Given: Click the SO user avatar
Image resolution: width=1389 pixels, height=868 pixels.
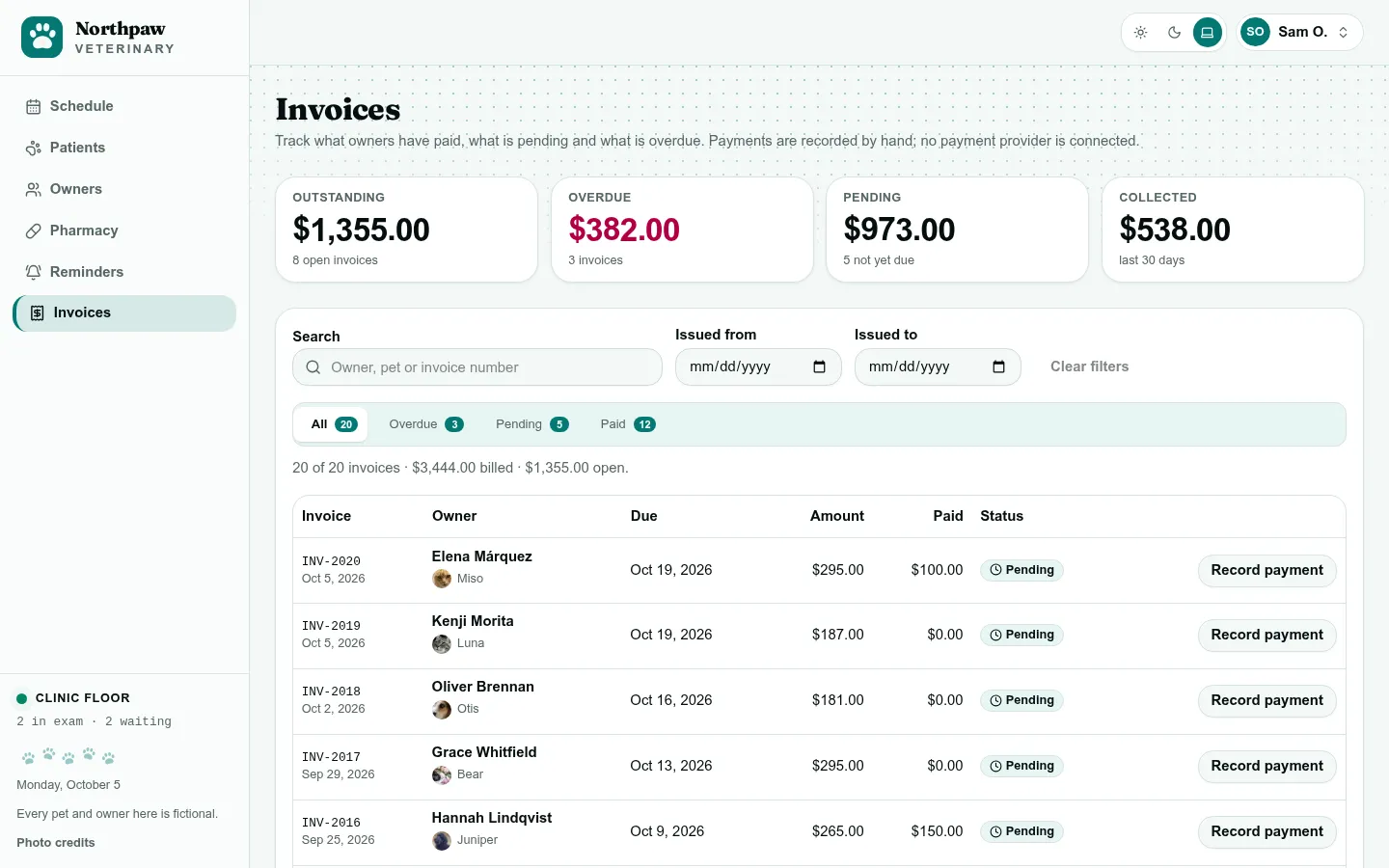Looking at the screenshot, I should tap(1255, 32).
